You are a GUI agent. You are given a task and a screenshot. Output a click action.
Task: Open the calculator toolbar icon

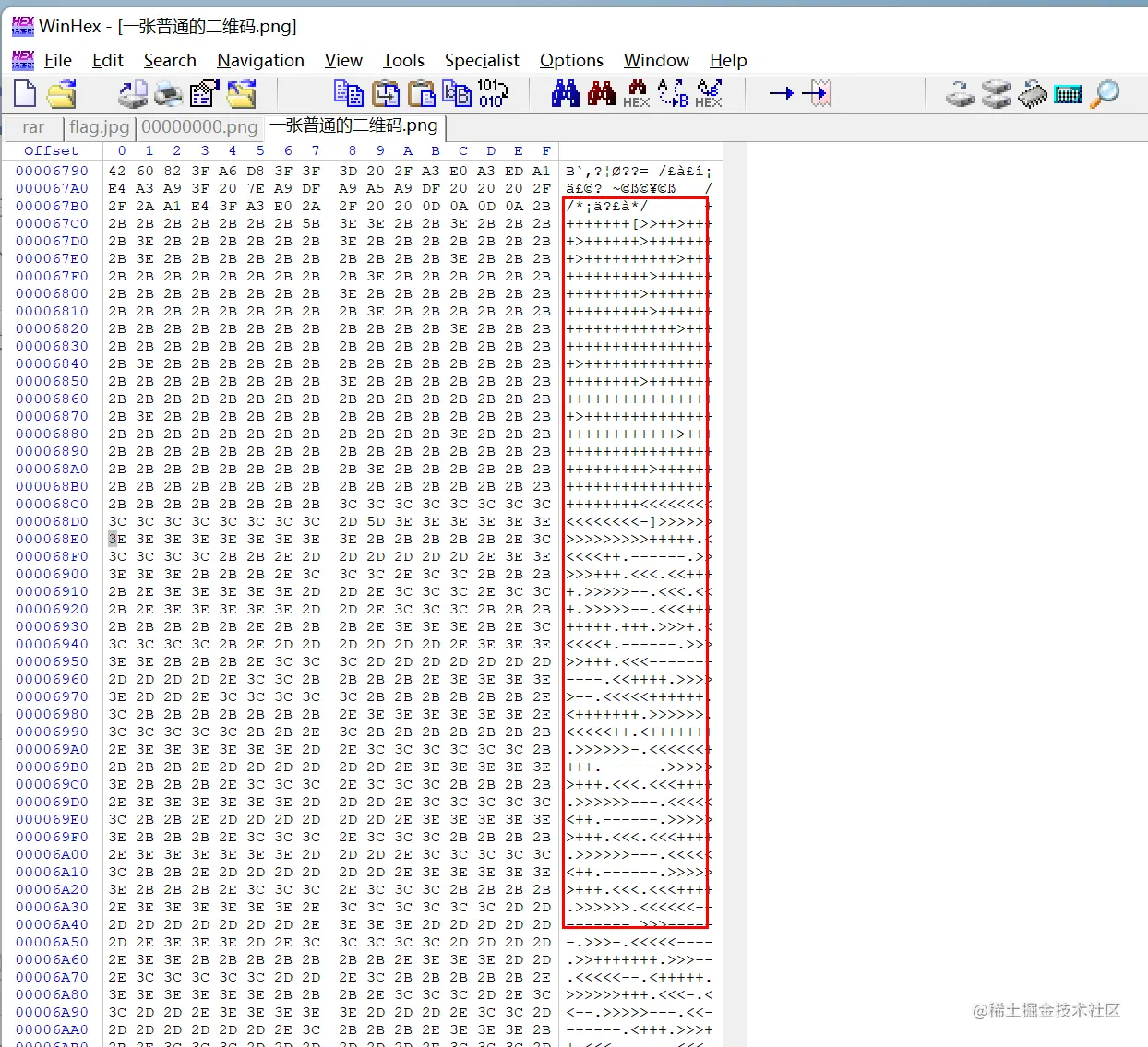[x=1068, y=94]
